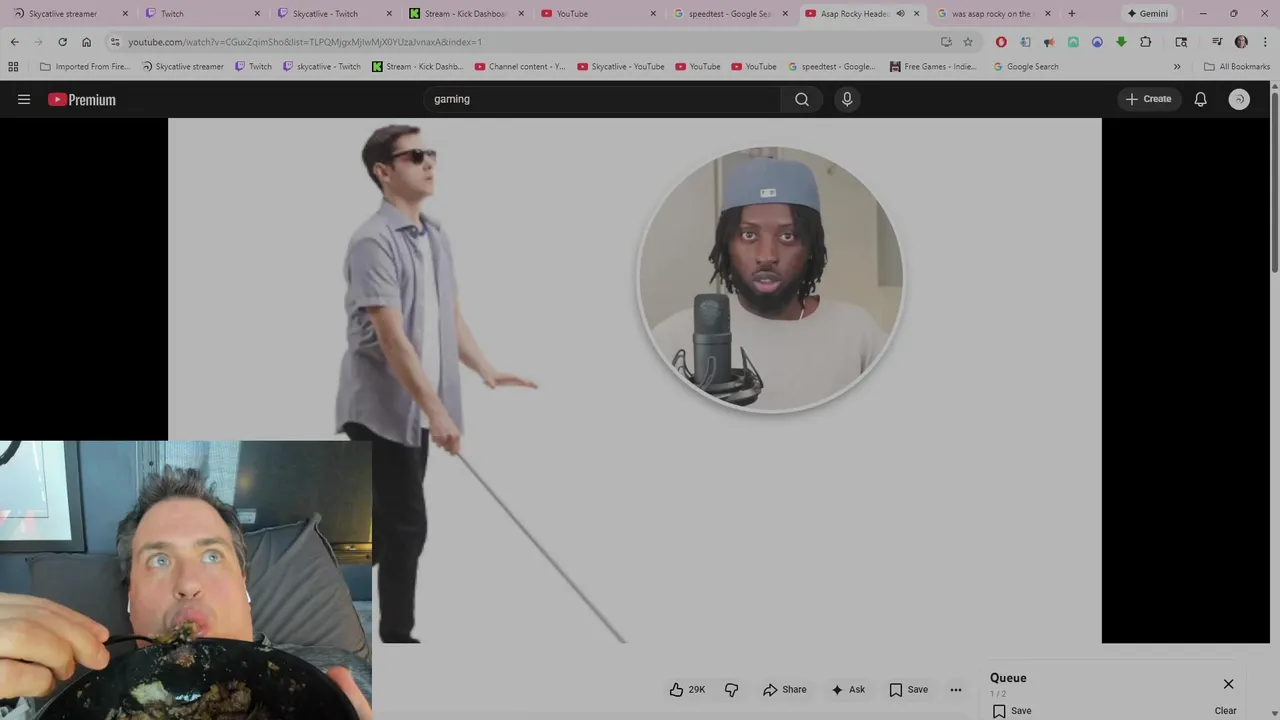Open YouTube account avatar menu
Screen dimensions: 1280x720
(1239, 99)
